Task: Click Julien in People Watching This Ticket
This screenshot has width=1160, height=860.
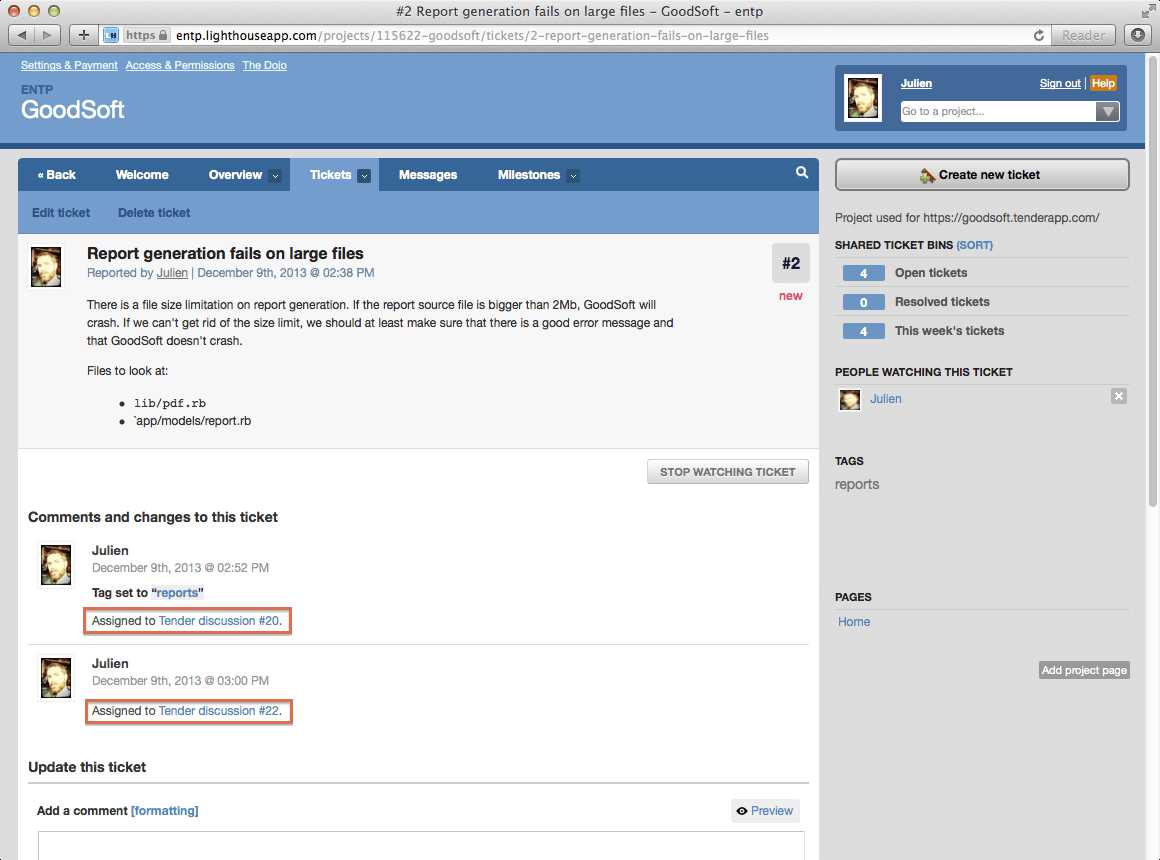Action: tap(886, 399)
